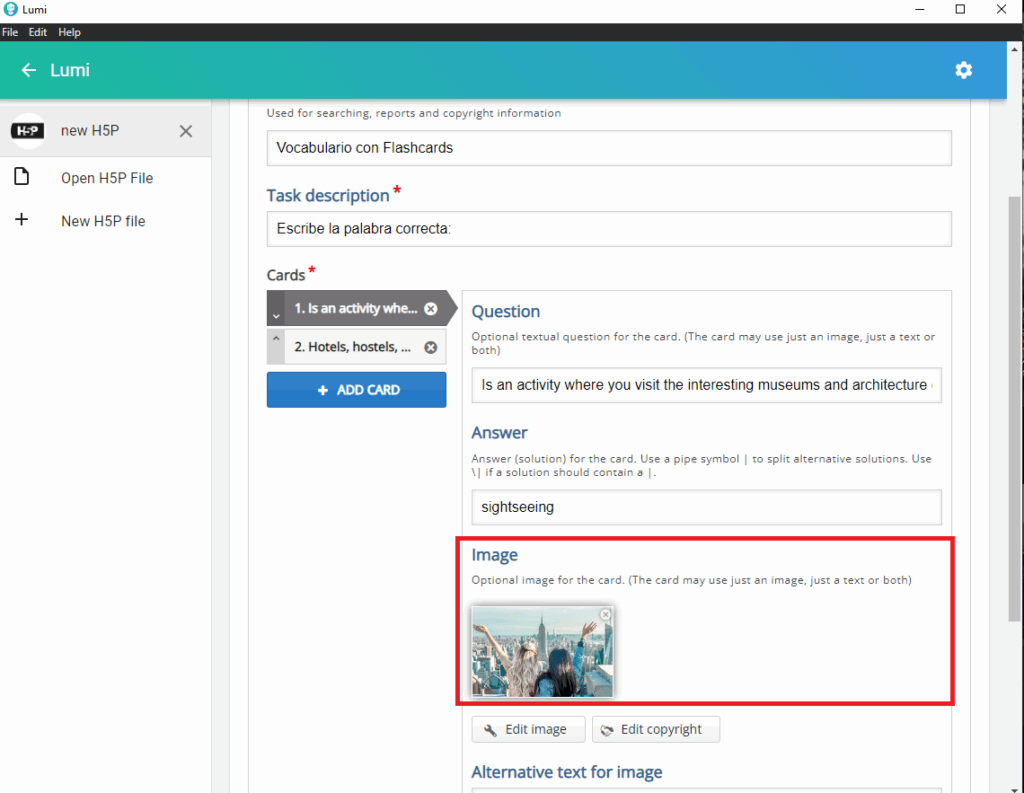1024x793 pixels.
Task: Click the plus icon for New H5P file
Action: (21, 220)
